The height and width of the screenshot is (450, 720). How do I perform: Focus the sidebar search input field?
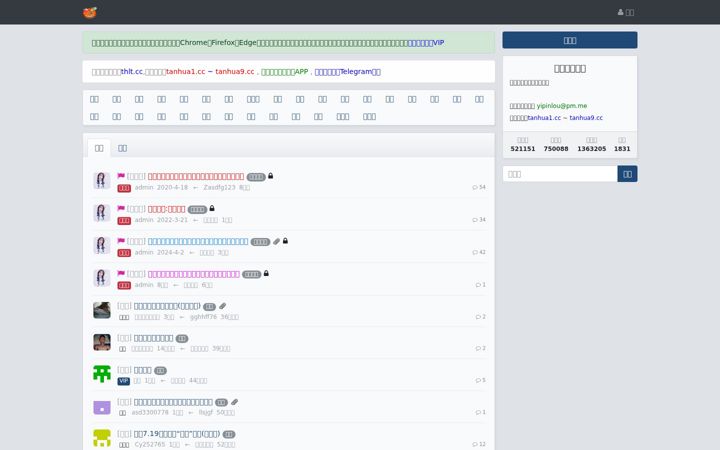coord(560,174)
